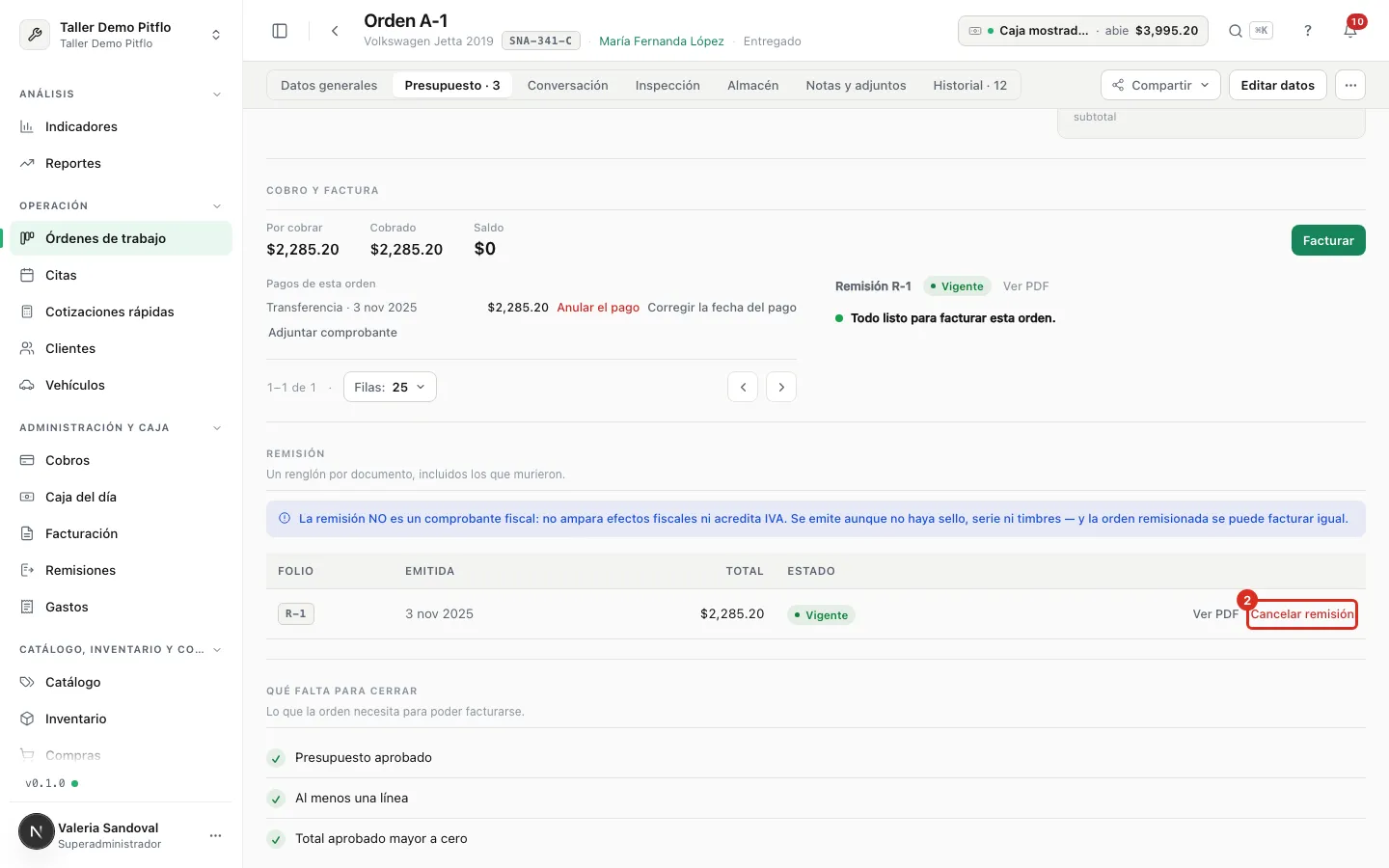Click the Vehículos car icon
Viewport: 1389px width, 868px height.
click(27, 385)
